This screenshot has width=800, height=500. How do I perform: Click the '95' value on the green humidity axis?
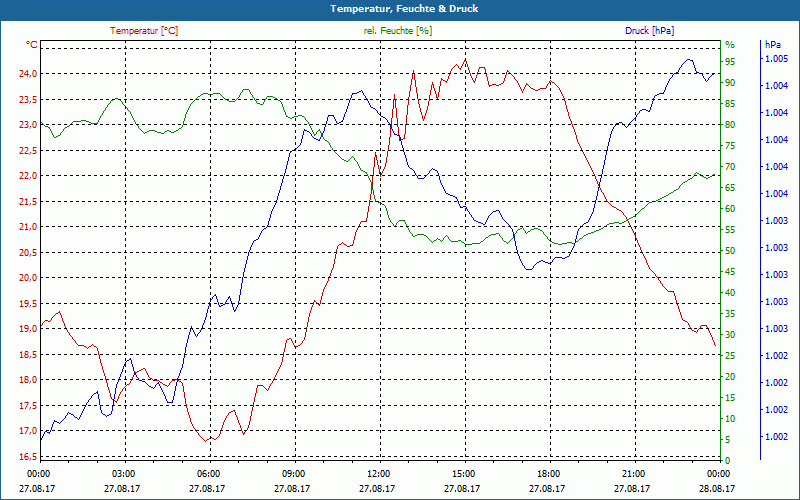(730, 62)
